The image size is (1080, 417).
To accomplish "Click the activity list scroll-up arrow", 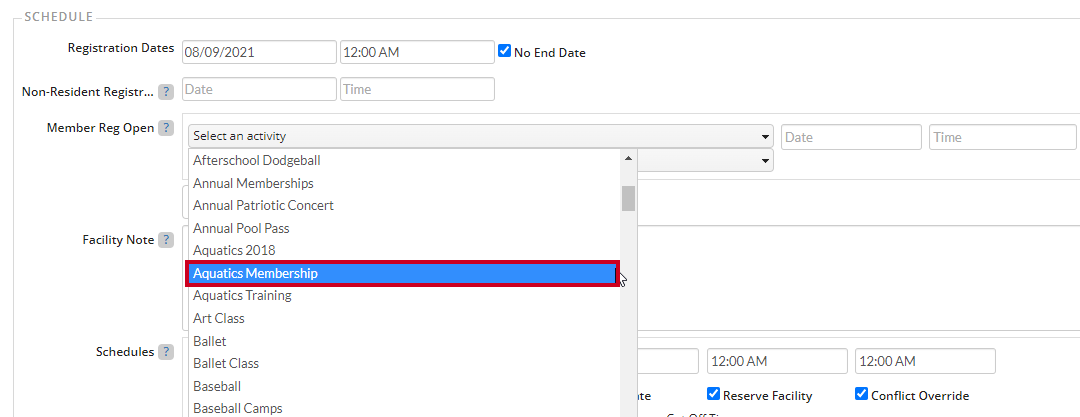I will [x=627, y=159].
